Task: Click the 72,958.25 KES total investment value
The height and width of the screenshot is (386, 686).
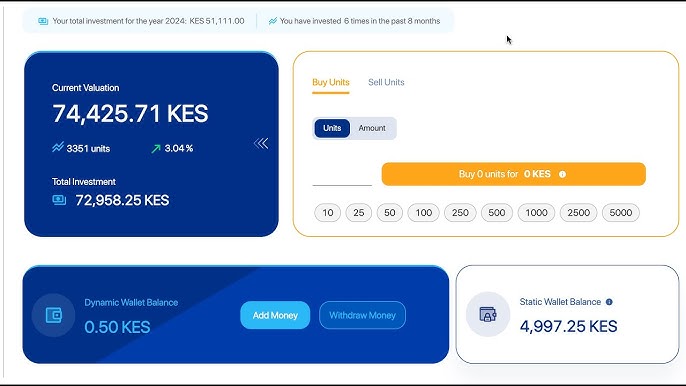Action: point(122,200)
